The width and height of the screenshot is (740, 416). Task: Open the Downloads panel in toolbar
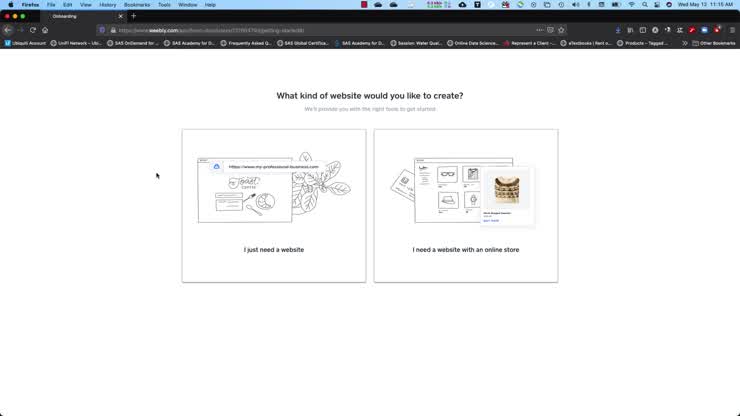(x=617, y=30)
